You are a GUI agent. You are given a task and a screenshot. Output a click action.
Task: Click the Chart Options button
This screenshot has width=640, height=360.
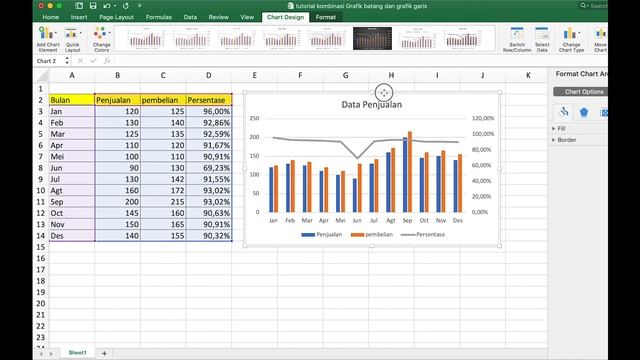(x=580, y=92)
